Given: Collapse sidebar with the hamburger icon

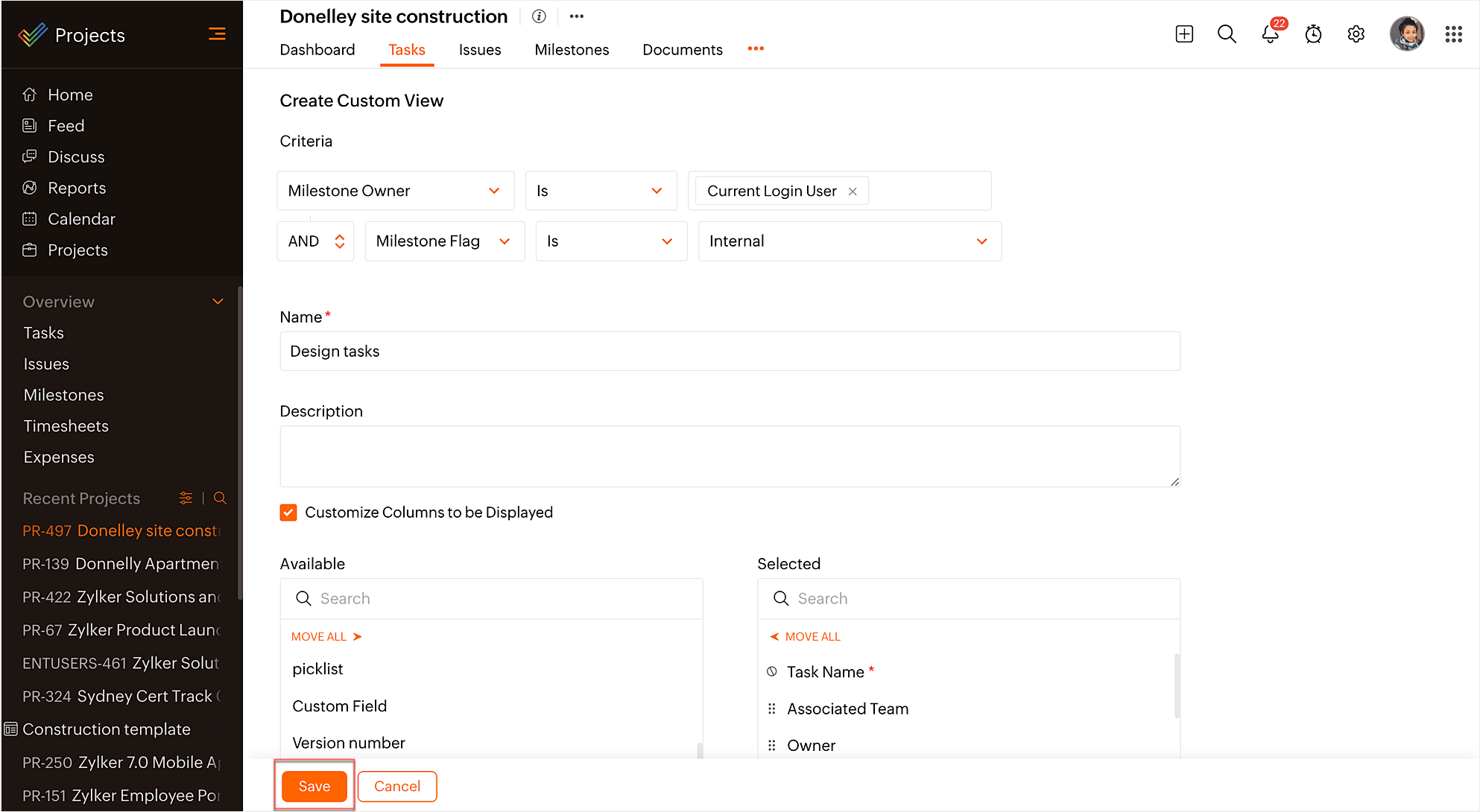Looking at the screenshot, I should tap(217, 34).
